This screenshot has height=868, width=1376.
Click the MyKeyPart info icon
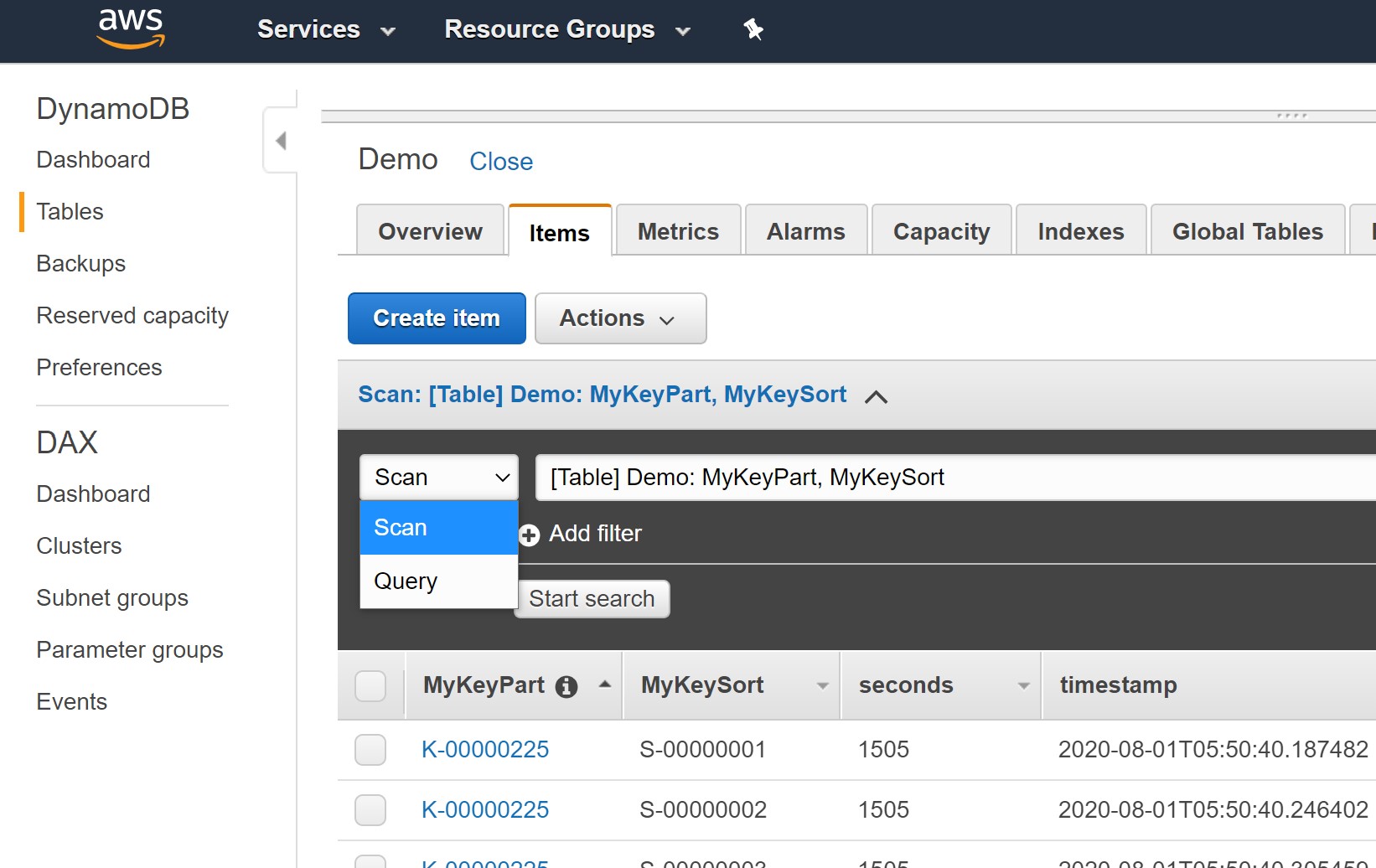point(566,687)
